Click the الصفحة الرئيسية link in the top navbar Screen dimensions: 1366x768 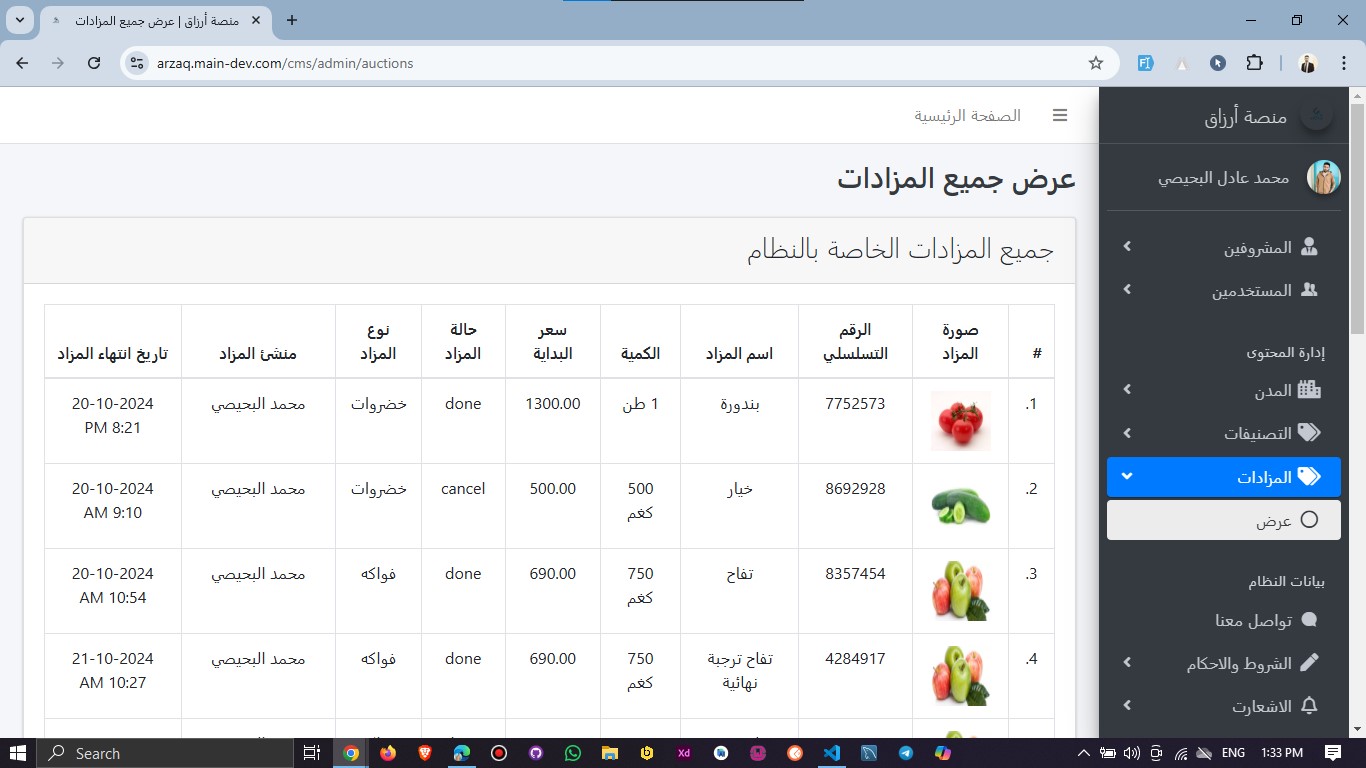tap(967, 116)
